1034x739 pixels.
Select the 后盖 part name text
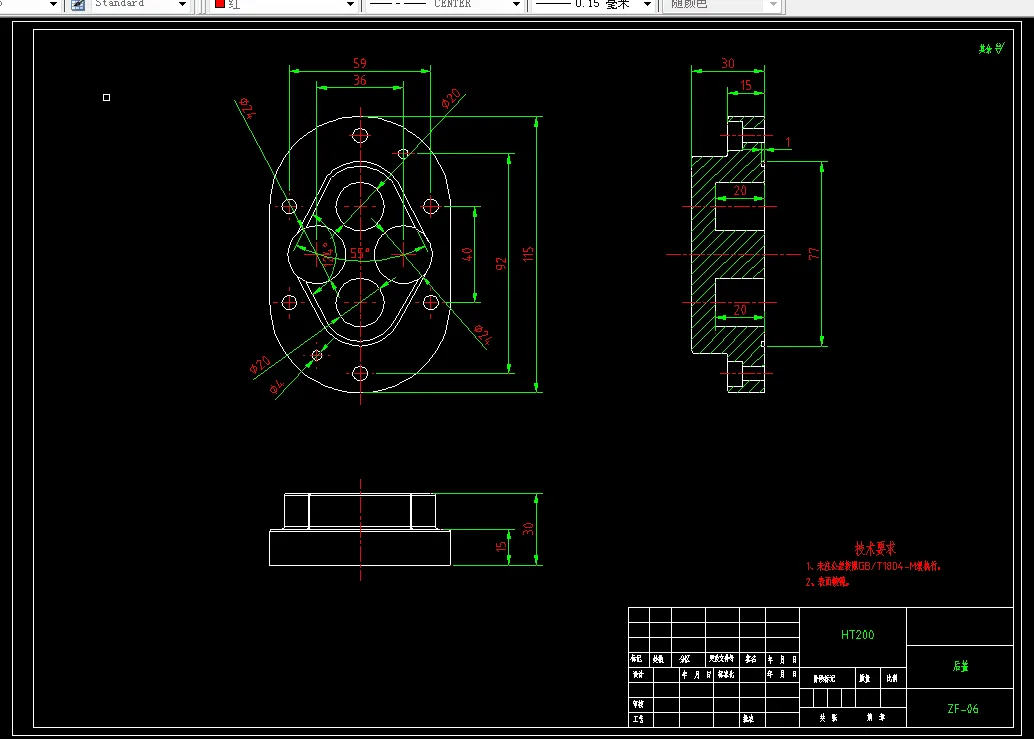coord(961,666)
